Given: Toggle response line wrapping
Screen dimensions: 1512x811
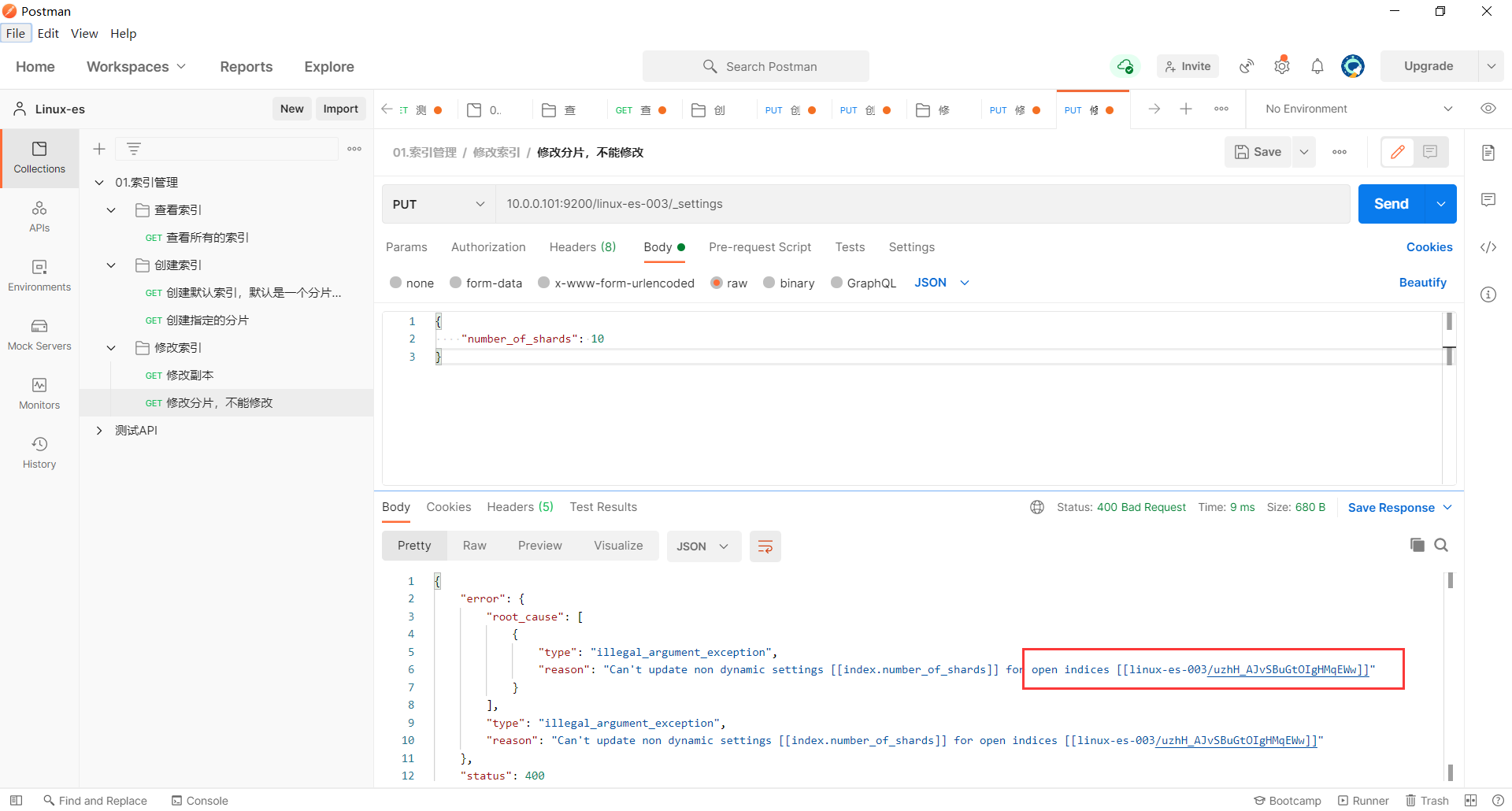Looking at the screenshot, I should (765, 546).
